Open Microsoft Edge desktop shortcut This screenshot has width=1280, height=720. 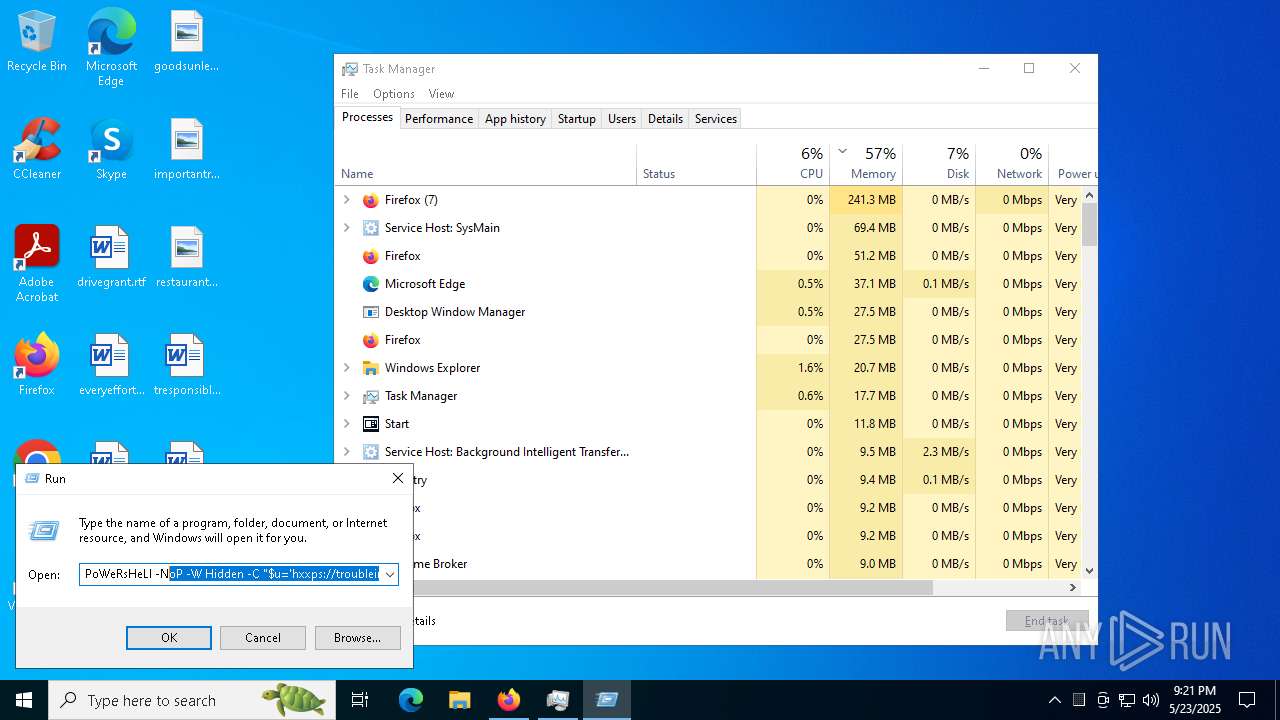coord(111,47)
